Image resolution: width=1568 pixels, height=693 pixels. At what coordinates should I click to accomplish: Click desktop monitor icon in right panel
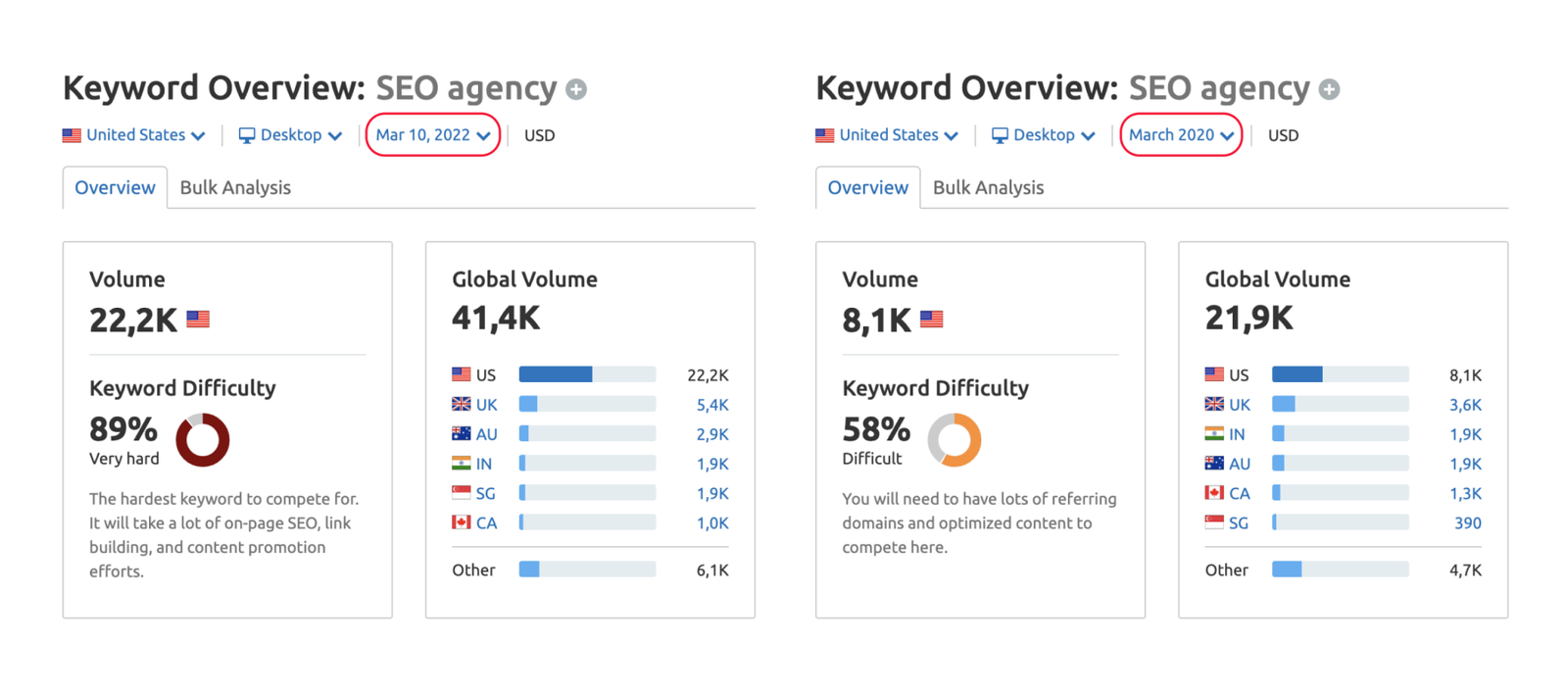1000,135
